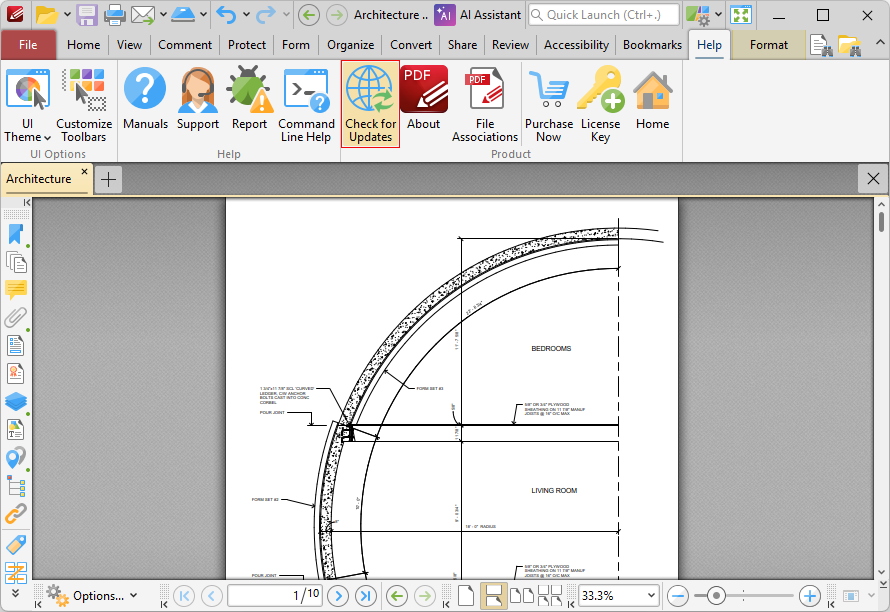Image resolution: width=890 pixels, height=612 pixels.
Task: Click Customize Toolbars icon
Action: coord(84,105)
